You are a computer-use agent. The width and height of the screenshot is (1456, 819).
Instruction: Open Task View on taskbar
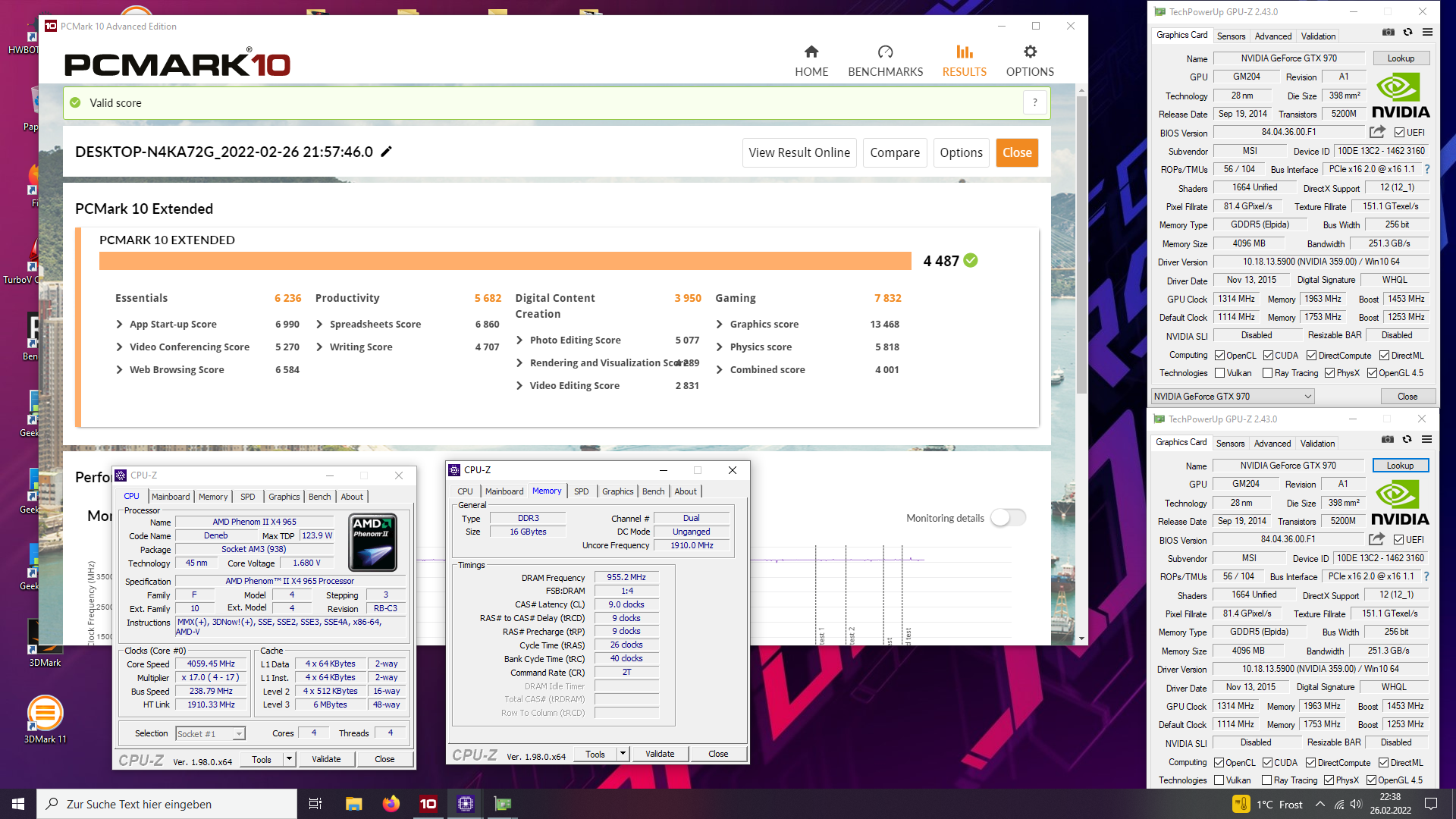pos(315,804)
